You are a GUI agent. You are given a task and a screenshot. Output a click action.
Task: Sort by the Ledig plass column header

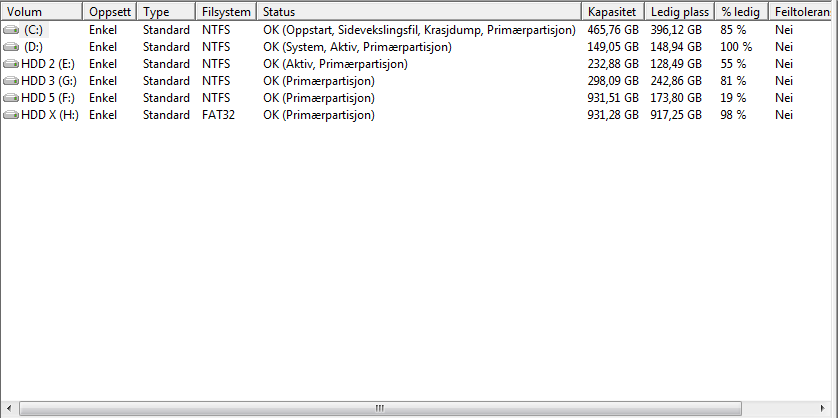(x=680, y=12)
